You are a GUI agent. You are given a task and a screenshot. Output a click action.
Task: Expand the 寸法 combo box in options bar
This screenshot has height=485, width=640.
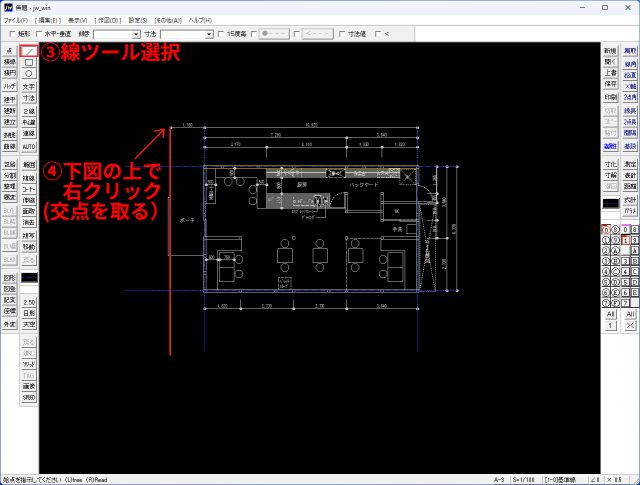pyautogui.click(x=208, y=34)
